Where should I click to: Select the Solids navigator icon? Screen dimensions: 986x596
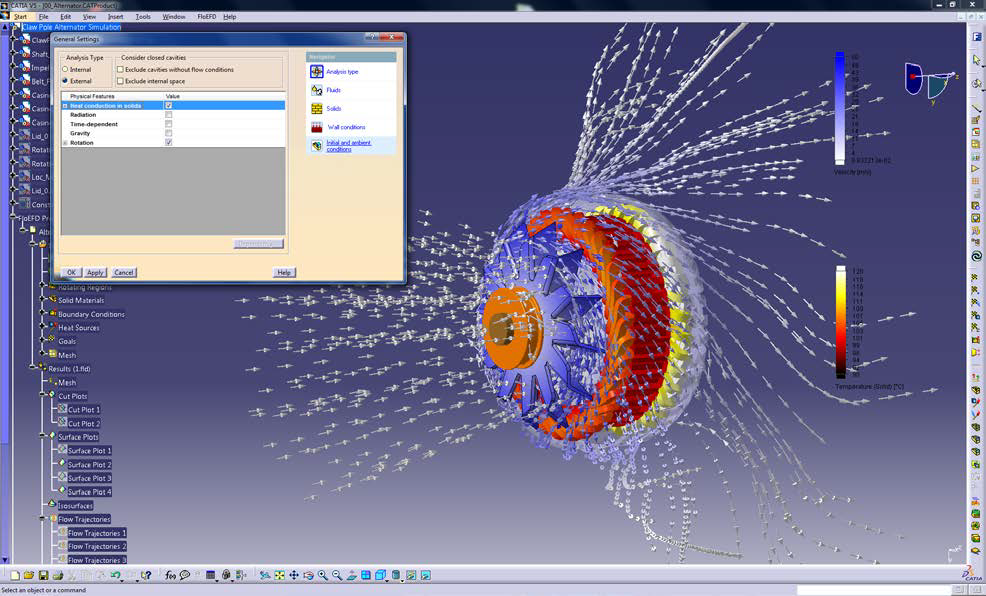coord(317,108)
